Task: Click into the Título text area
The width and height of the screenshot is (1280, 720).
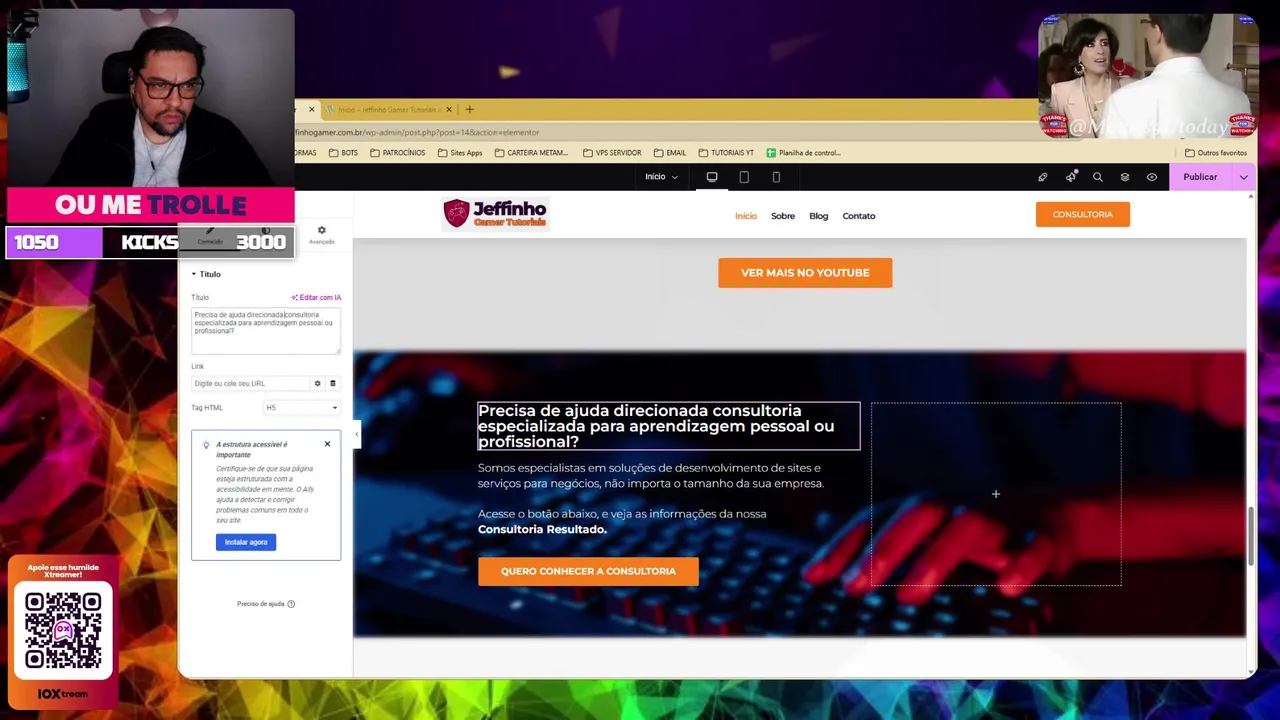Action: [266, 330]
